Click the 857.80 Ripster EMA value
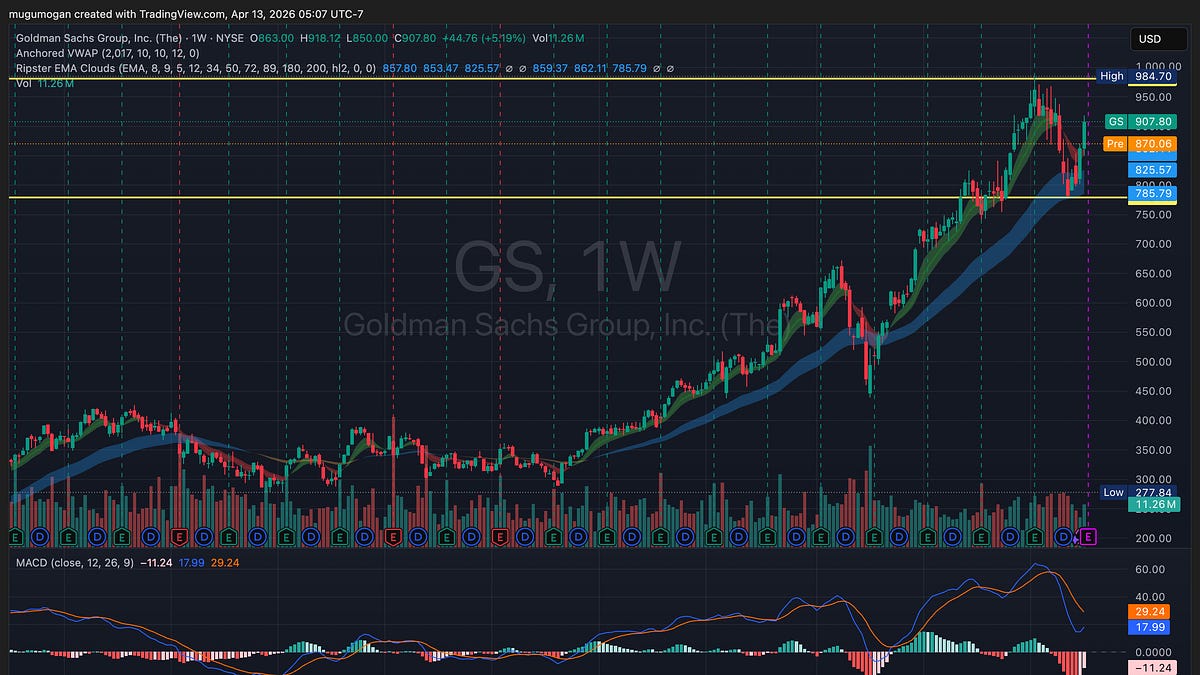This screenshot has height=675, width=1200. (399, 69)
